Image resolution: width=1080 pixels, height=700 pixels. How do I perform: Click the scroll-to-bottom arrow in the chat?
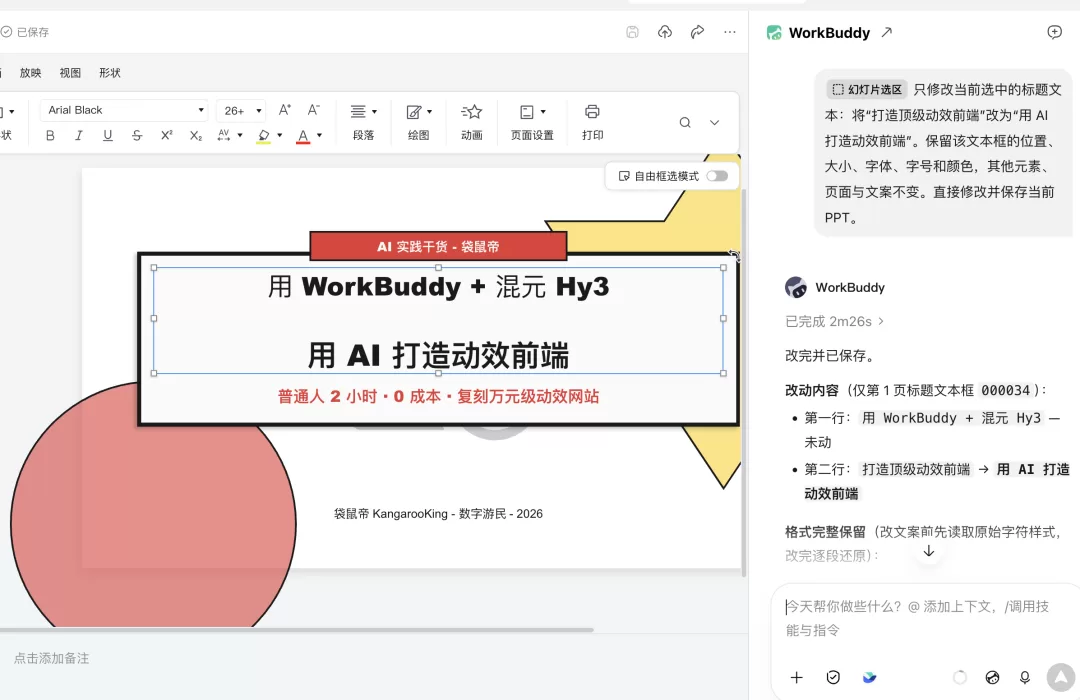coord(928,551)
